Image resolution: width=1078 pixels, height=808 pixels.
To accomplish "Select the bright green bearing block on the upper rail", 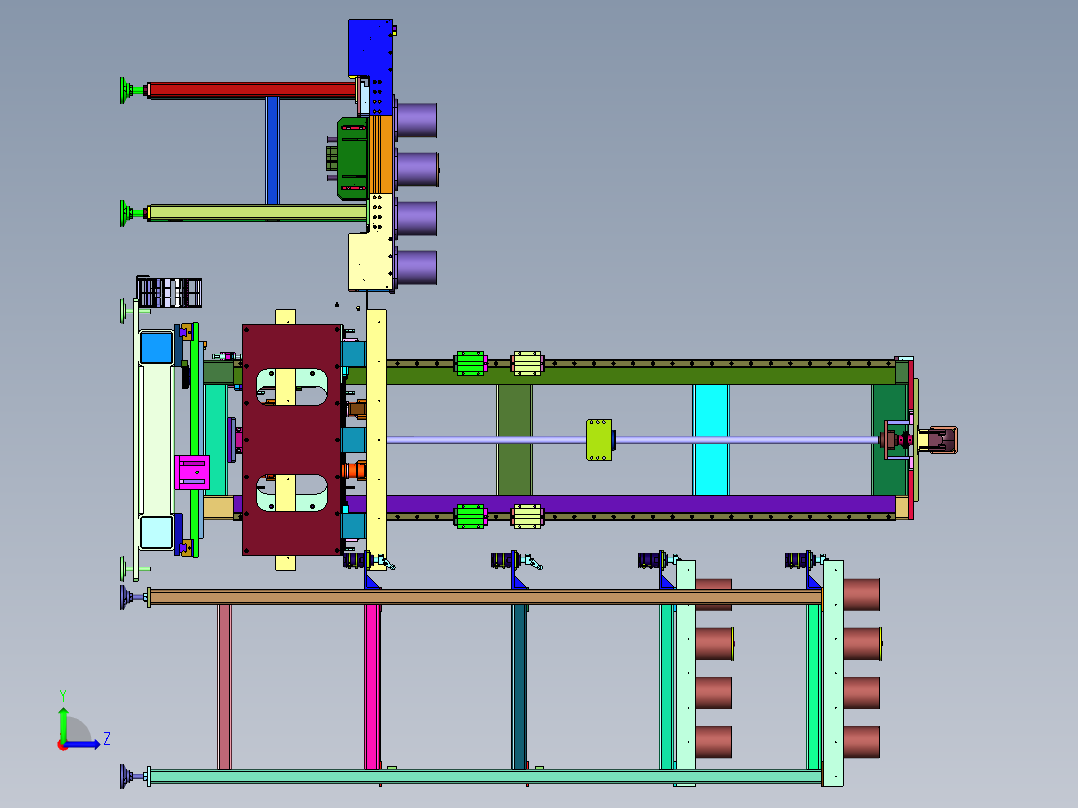I will click(x=470, y=363).
